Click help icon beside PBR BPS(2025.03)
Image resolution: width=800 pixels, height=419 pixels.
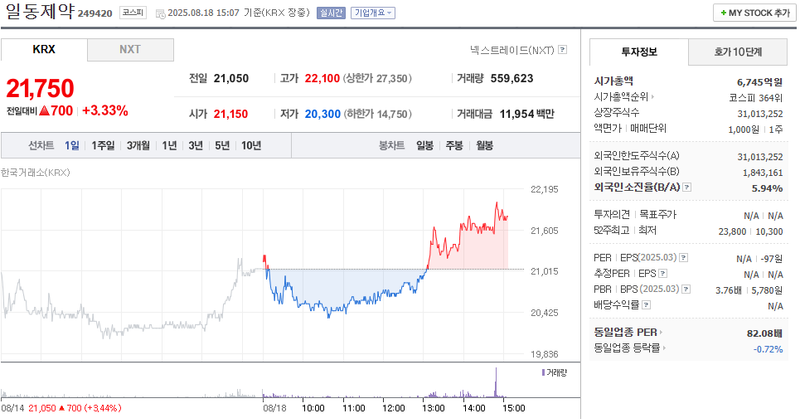pyautogui.click(x=686, y=289)
